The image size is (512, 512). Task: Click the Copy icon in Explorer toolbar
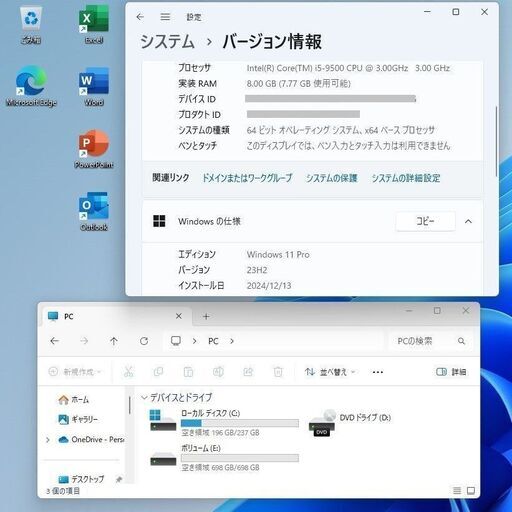coord(158,372)
